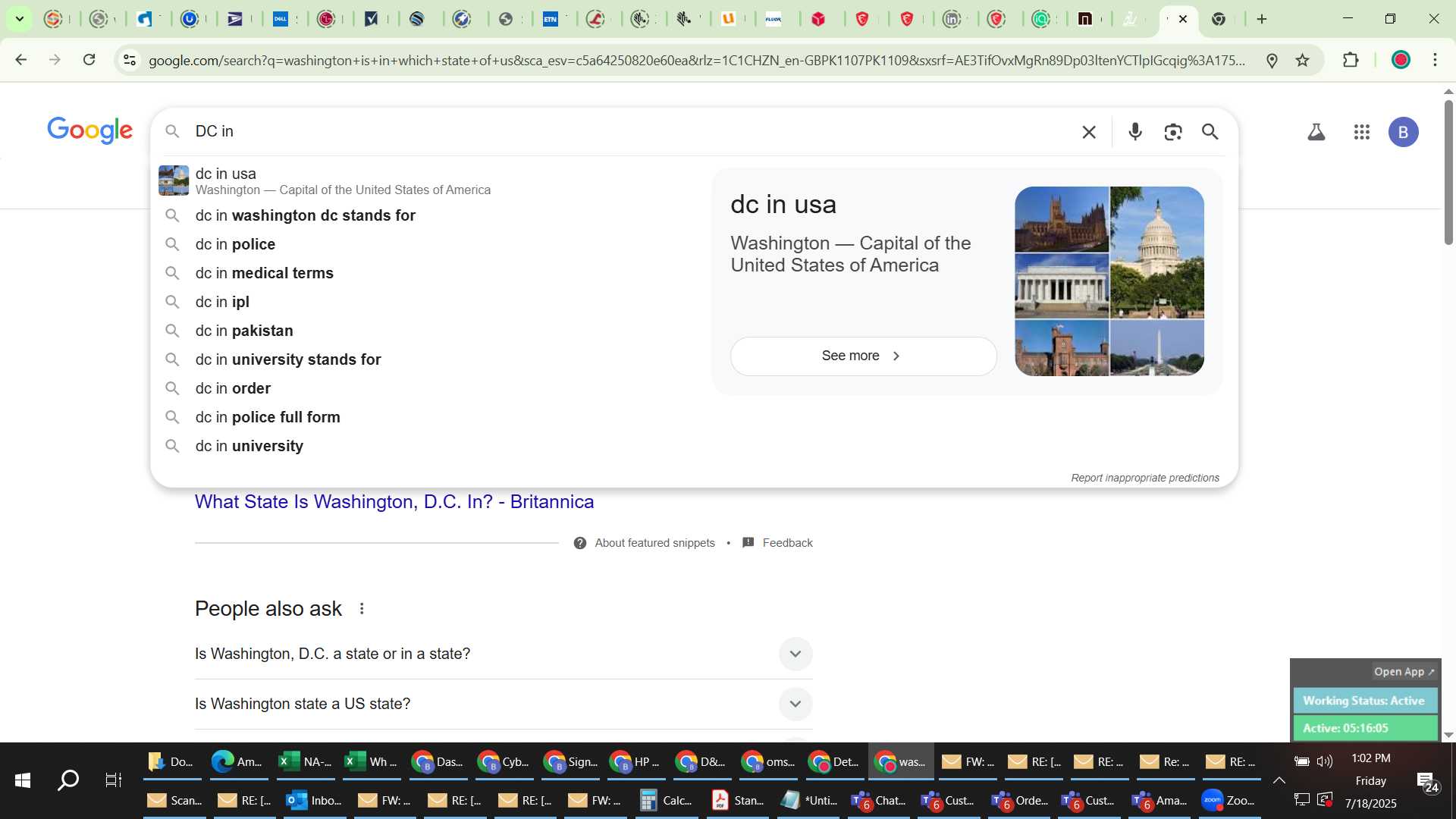Screen dimensions: 1456x819
Task: Open Windows taskbar search
Action: 68,780
